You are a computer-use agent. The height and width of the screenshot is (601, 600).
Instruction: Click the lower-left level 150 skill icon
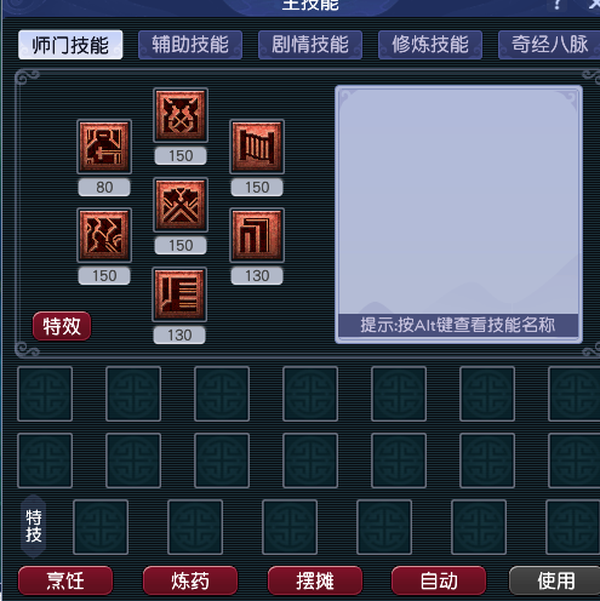104,235
